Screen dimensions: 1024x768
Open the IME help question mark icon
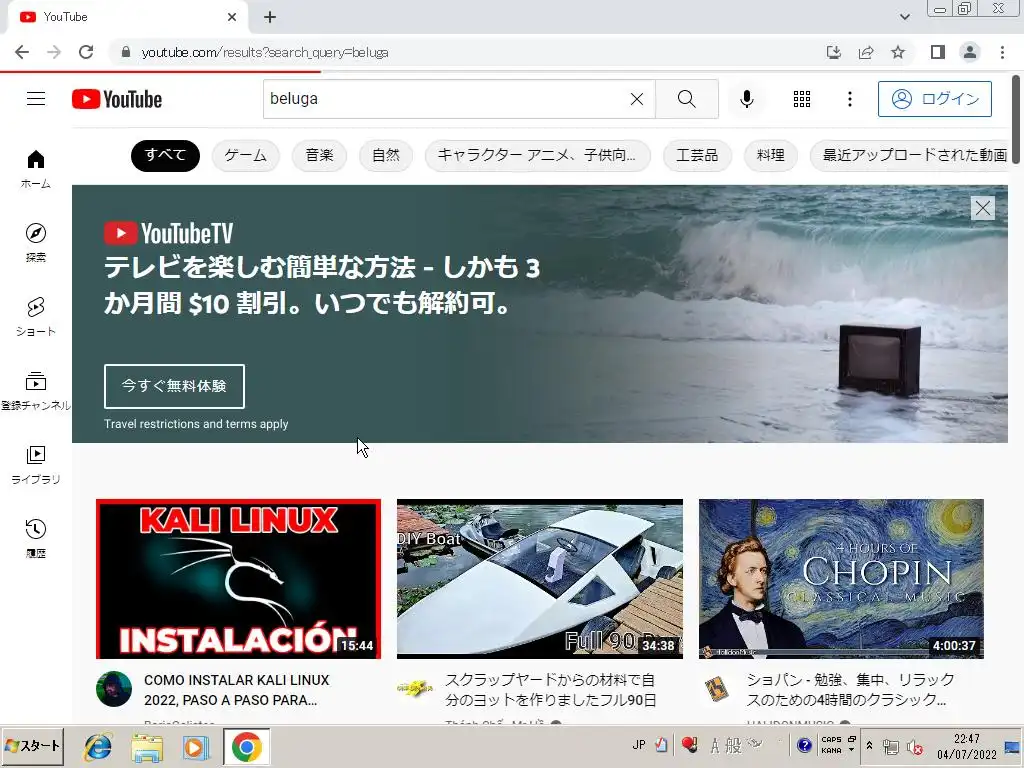click(x=805, y=745)
